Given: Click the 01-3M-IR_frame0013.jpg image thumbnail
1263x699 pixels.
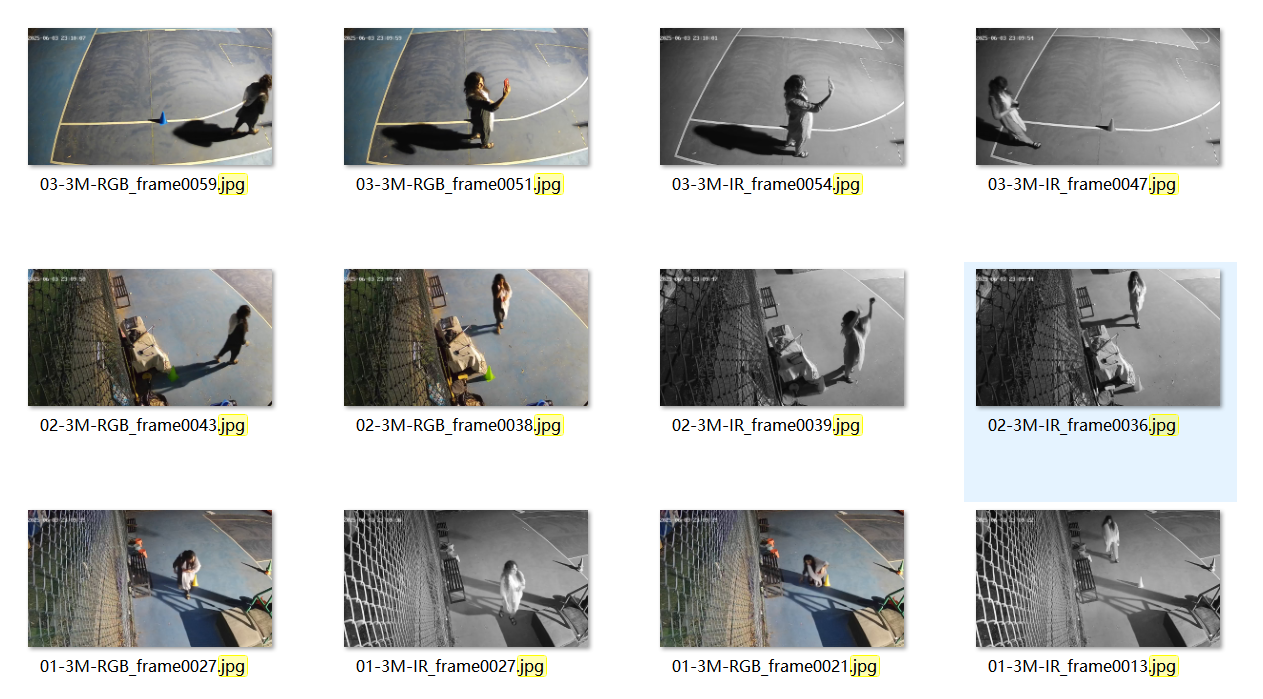Looking at the screenshot, I should coord(1098,579).
